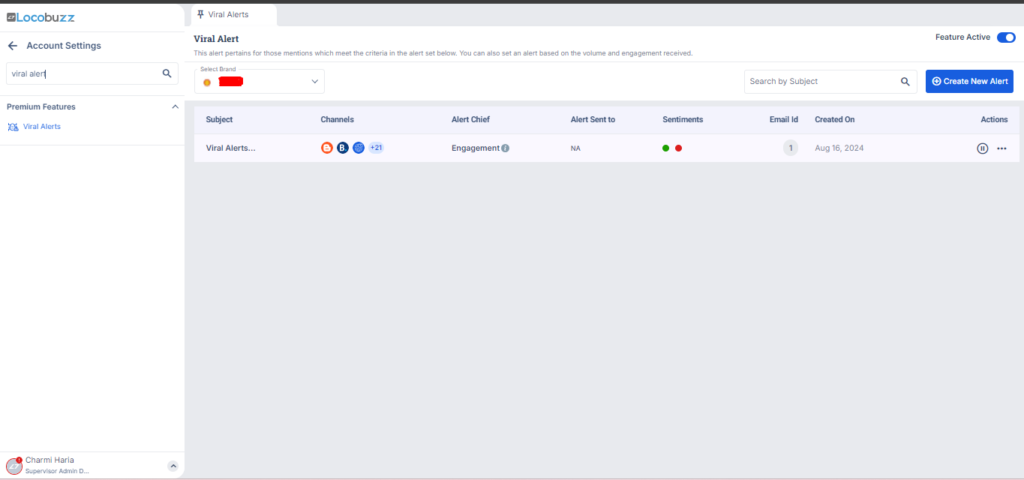Click the Subject column header
Screen dimensions: 1024x480
(x=219, y=120)
